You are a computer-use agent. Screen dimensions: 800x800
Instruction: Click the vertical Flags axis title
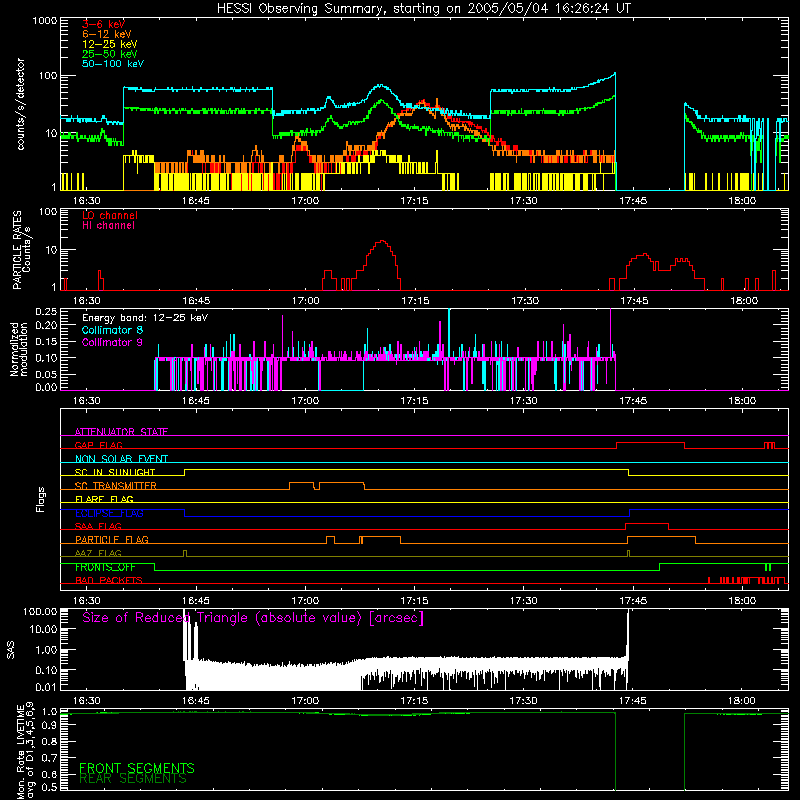[x=41, y=499]
